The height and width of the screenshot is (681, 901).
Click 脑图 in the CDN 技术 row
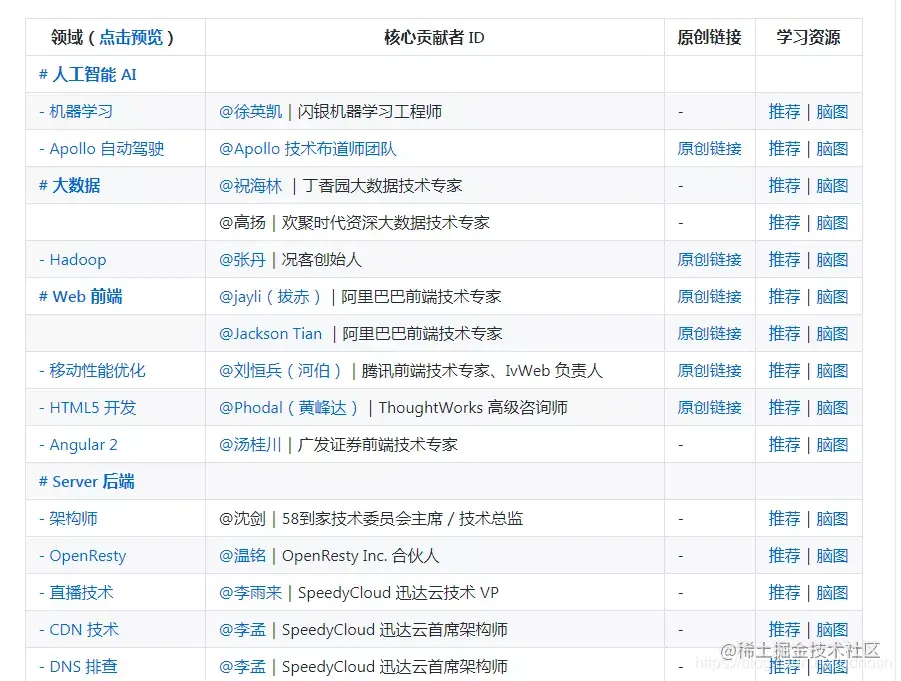tap(833, 629)
